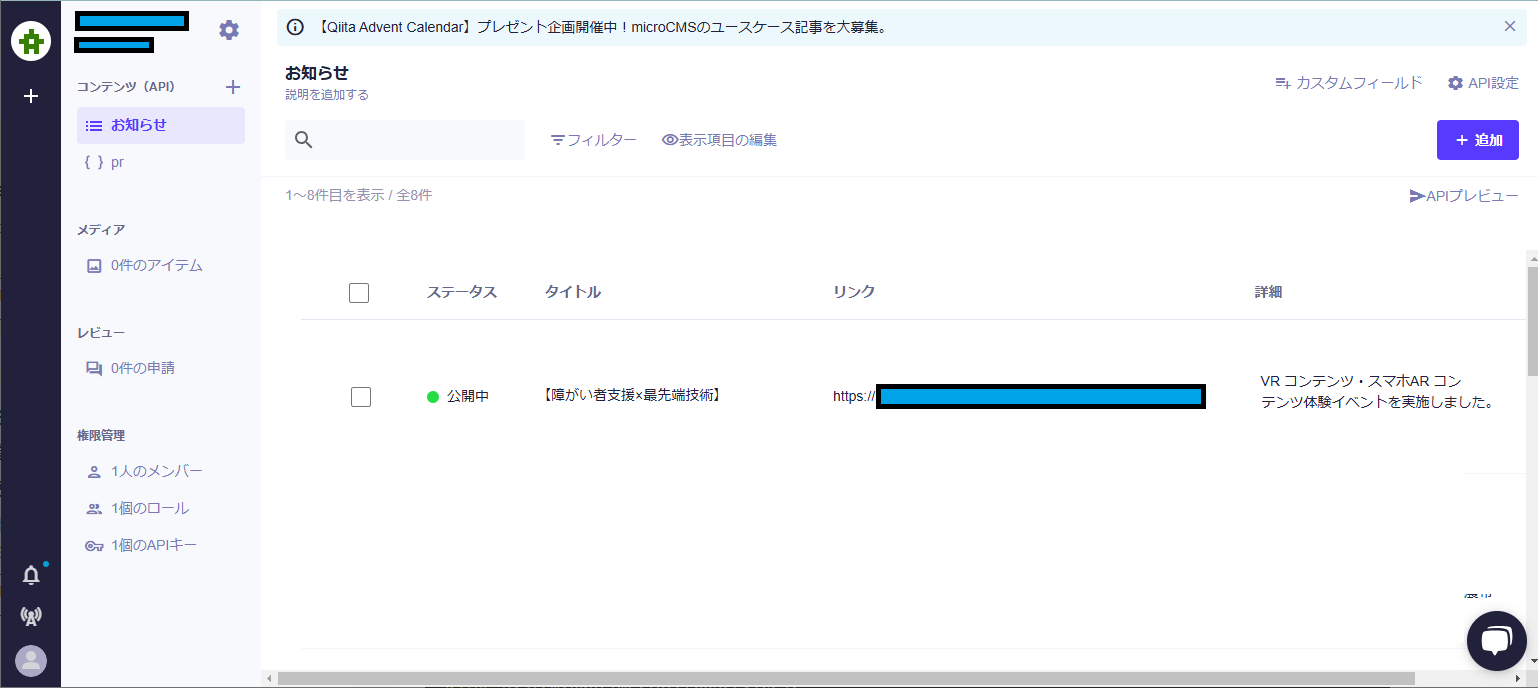Click the コンテンツ（API） section heading

[126, 87]
